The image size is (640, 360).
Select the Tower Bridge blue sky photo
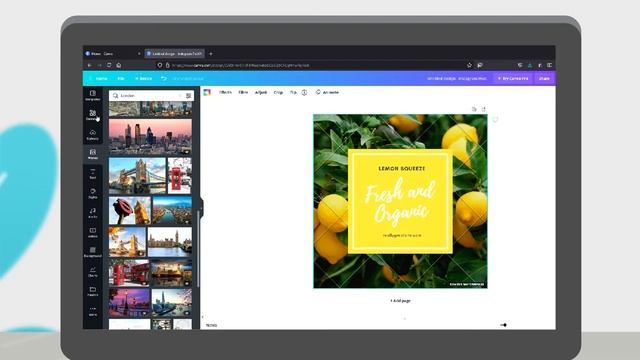tap(137, 176)
